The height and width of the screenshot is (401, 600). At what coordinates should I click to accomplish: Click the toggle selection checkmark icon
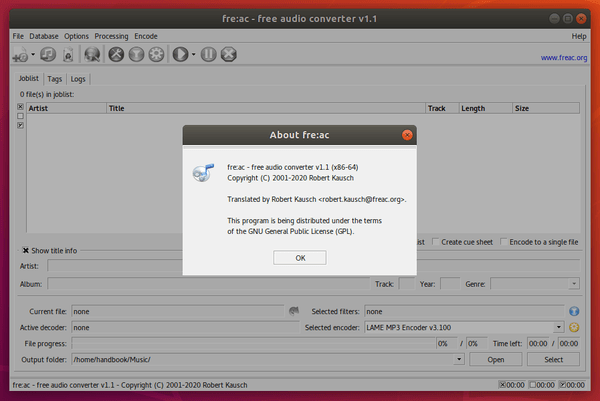(x=20, y=125)
